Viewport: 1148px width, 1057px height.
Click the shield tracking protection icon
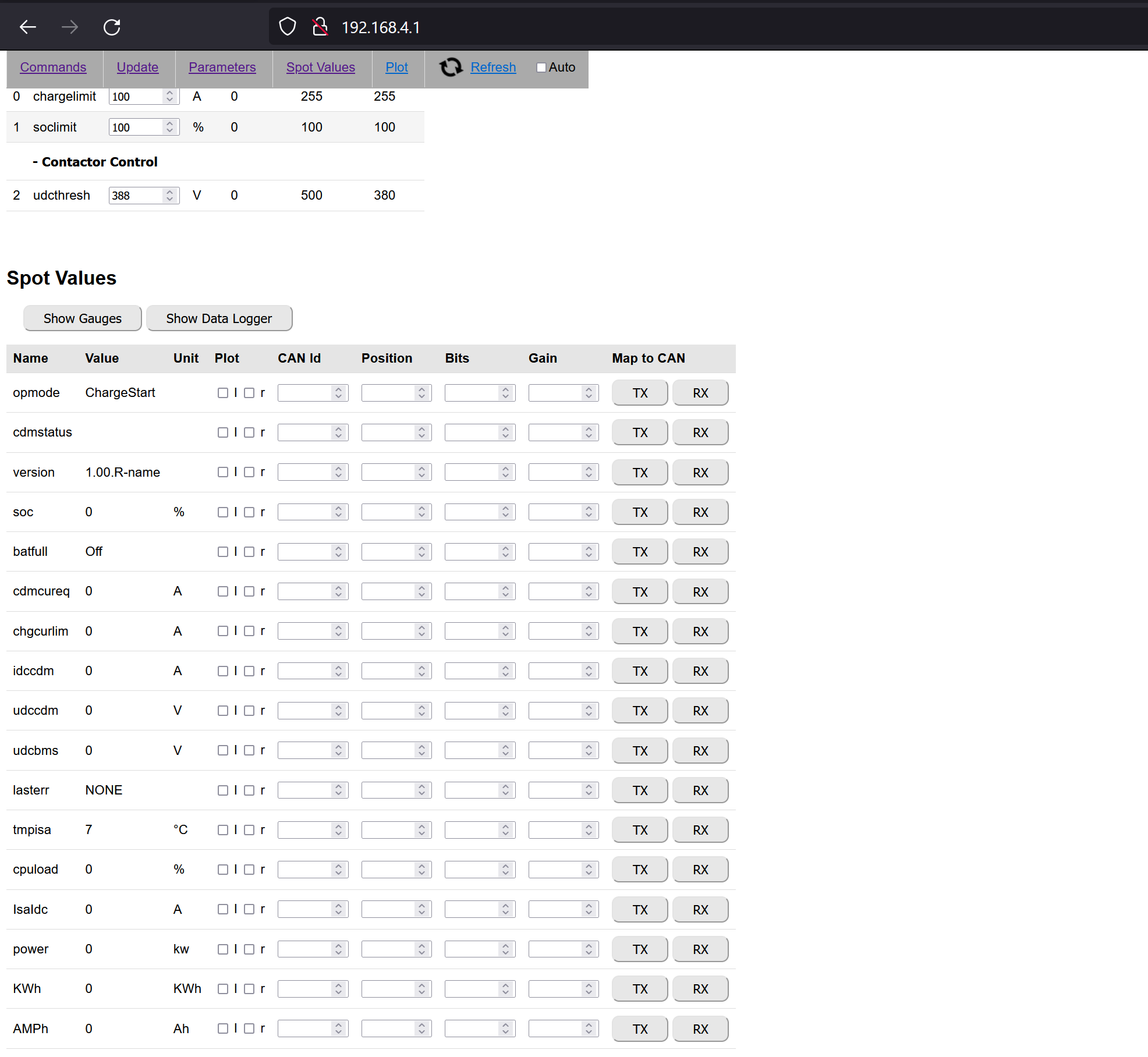coord(288,27)
